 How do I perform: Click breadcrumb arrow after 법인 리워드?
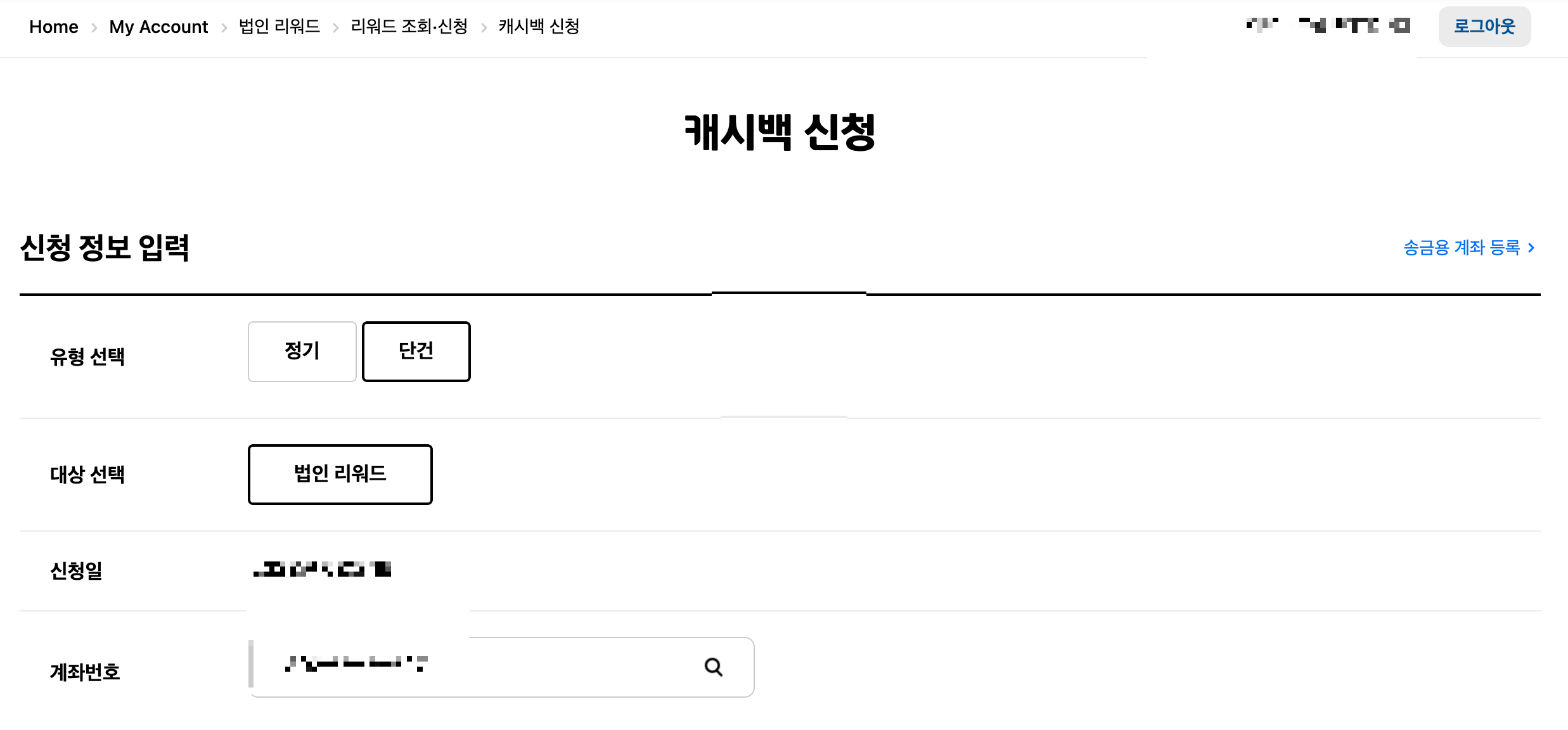tap(336, 27)
